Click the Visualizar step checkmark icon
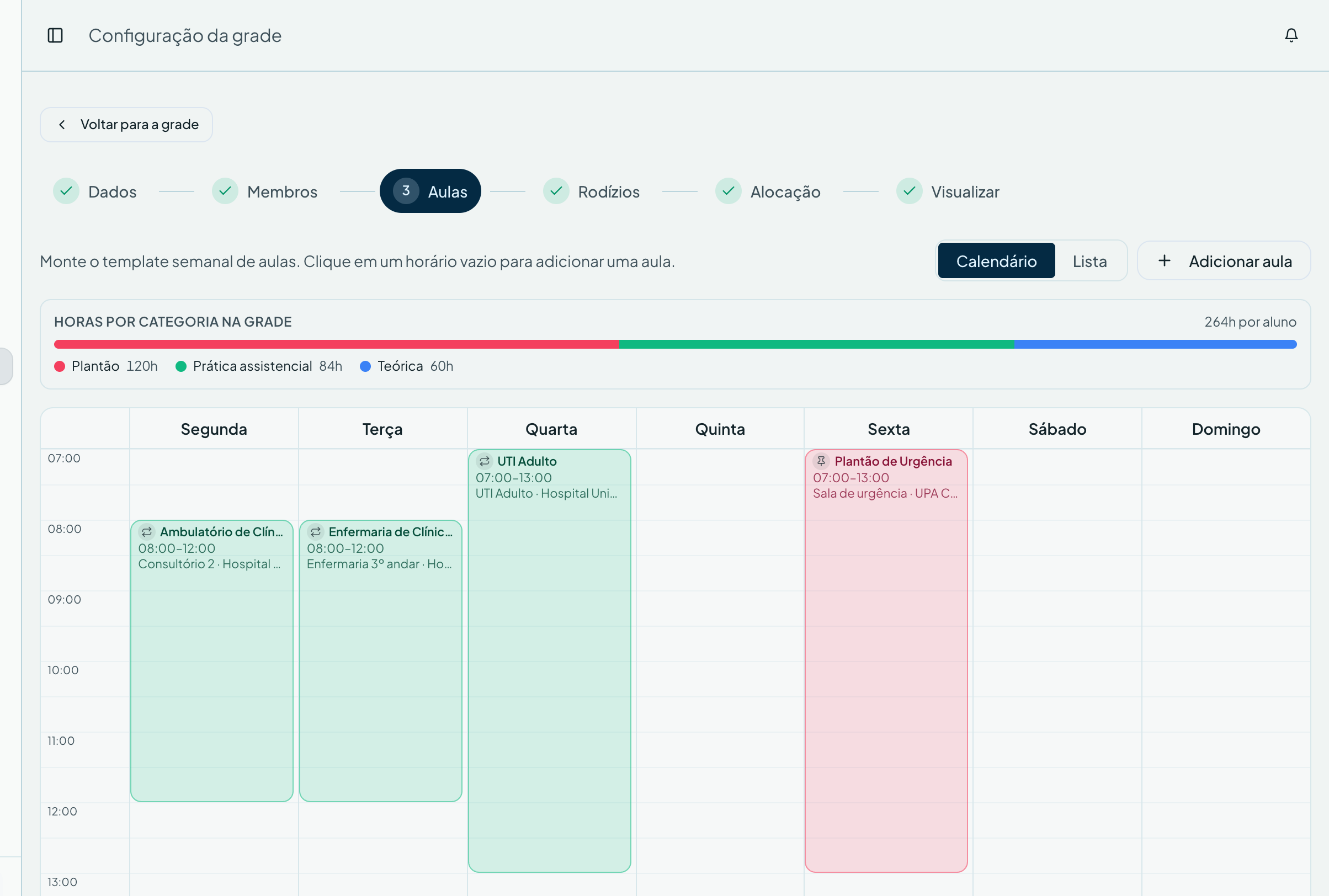1329x896 pixels. [910, 191]
